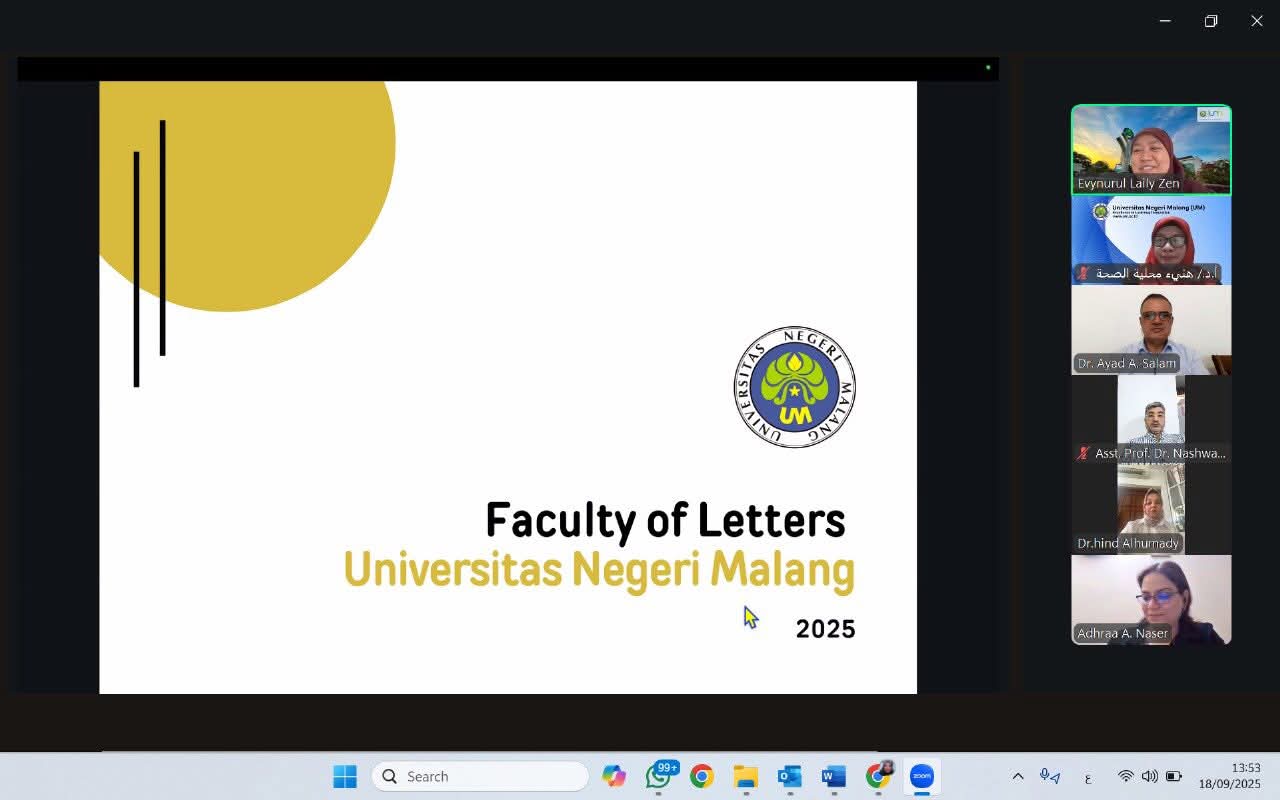Click 'Evynurul Laily Zen' name label
The width and height of the screenshot is (1280, 800).
pyautogui.click(x=1128, y=183)
